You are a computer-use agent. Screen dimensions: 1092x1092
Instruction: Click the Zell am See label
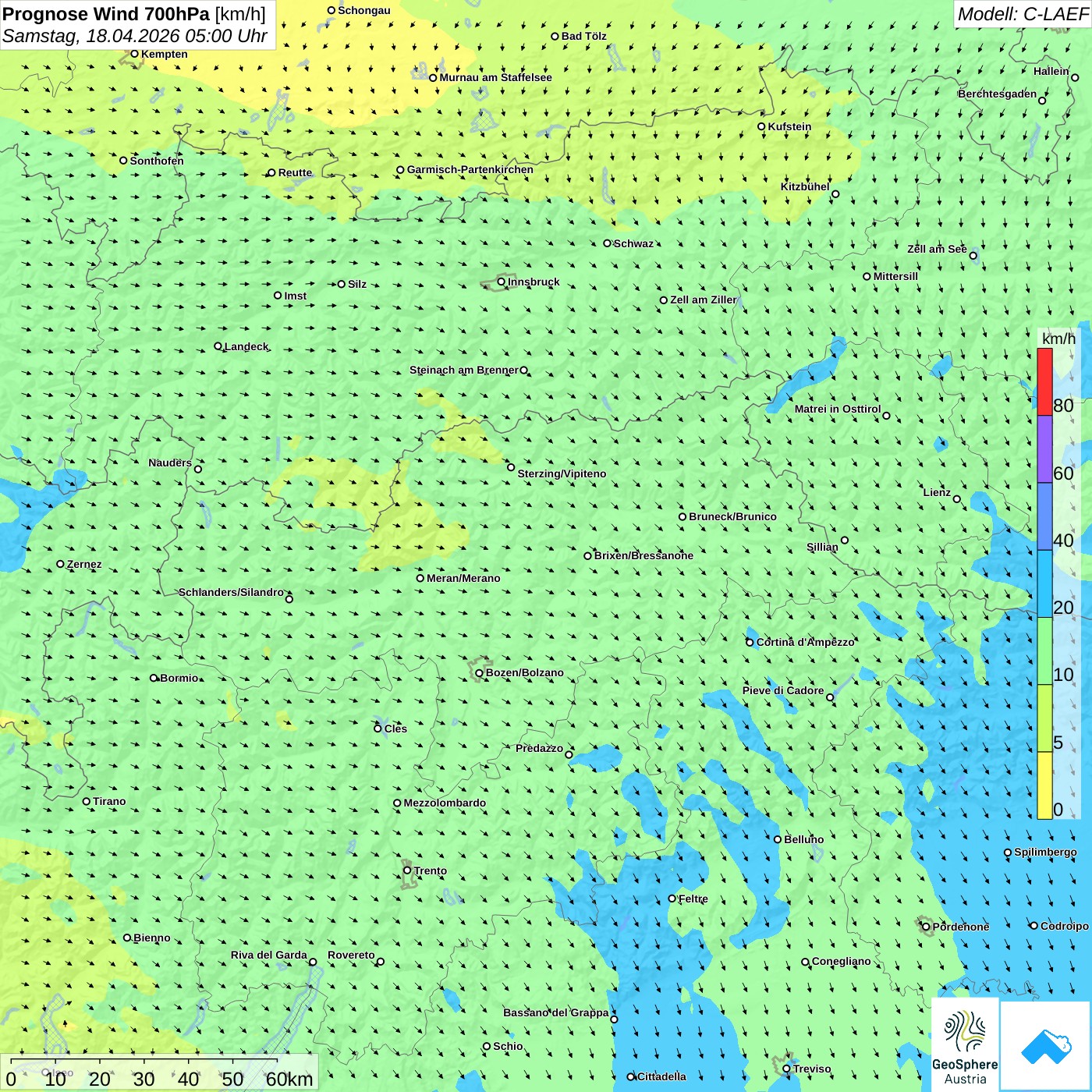[x=937, y=249]
